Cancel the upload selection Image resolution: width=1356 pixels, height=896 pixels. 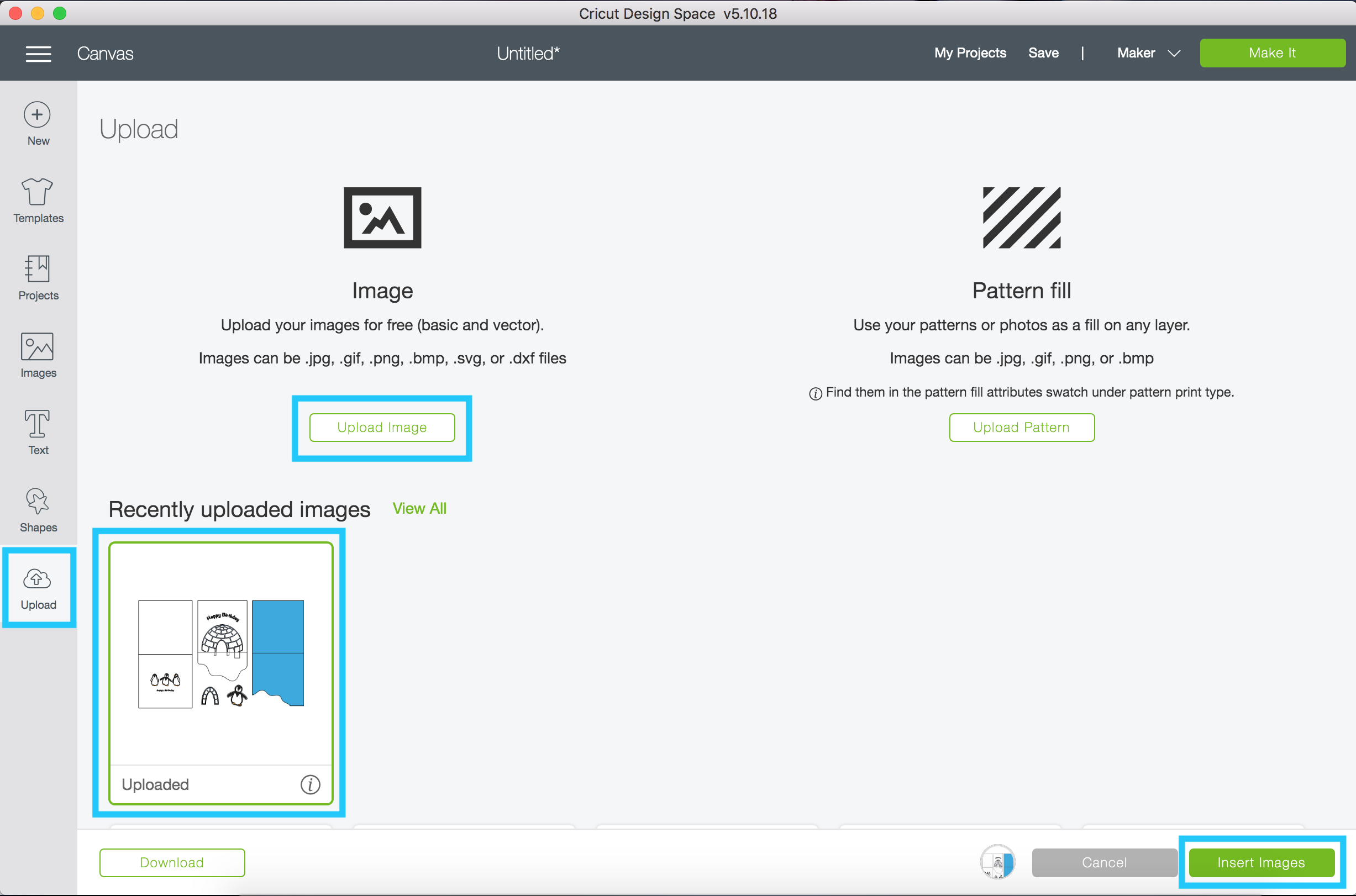click(1104, 862)
